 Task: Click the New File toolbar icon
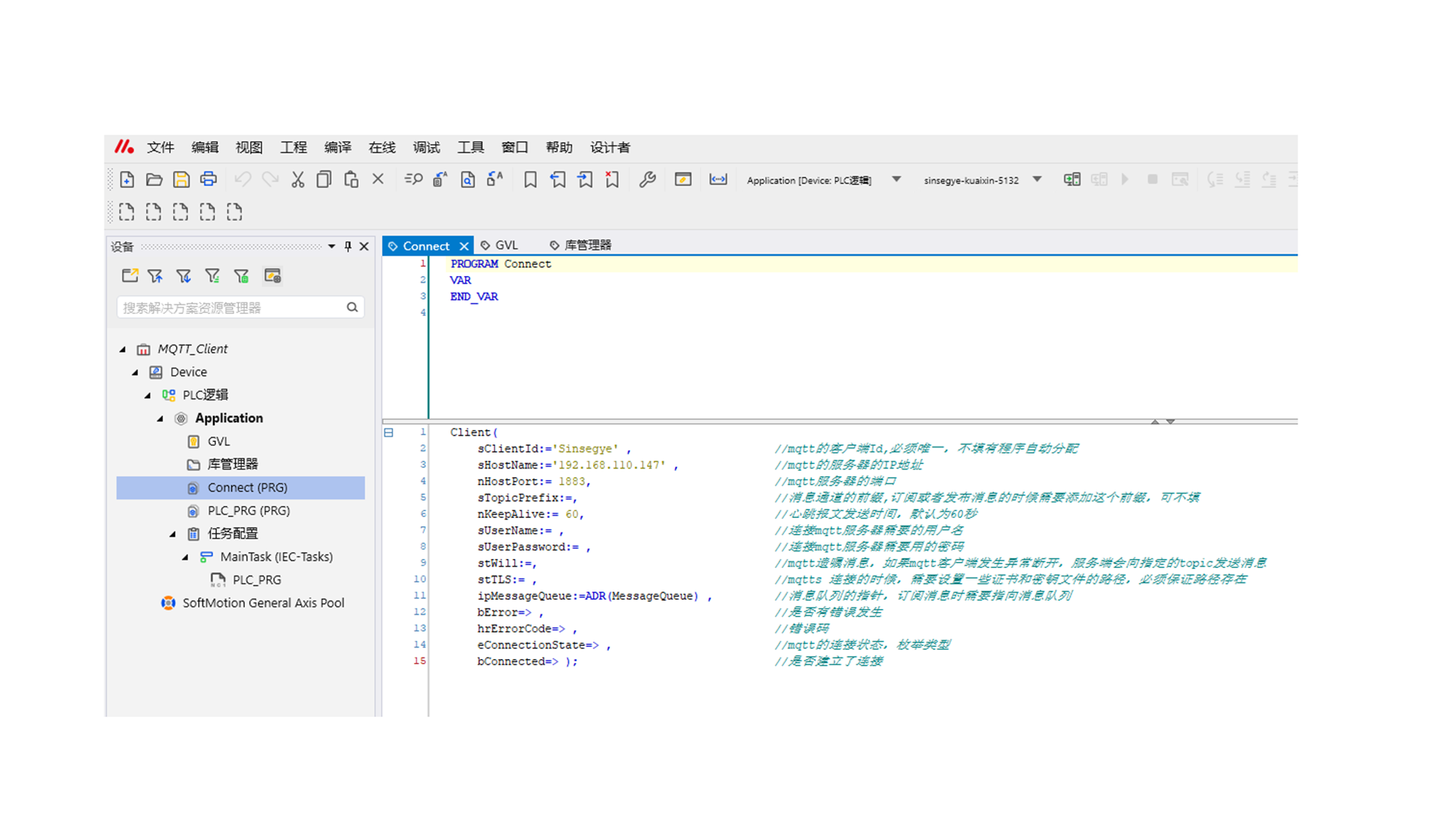[127, 180]
